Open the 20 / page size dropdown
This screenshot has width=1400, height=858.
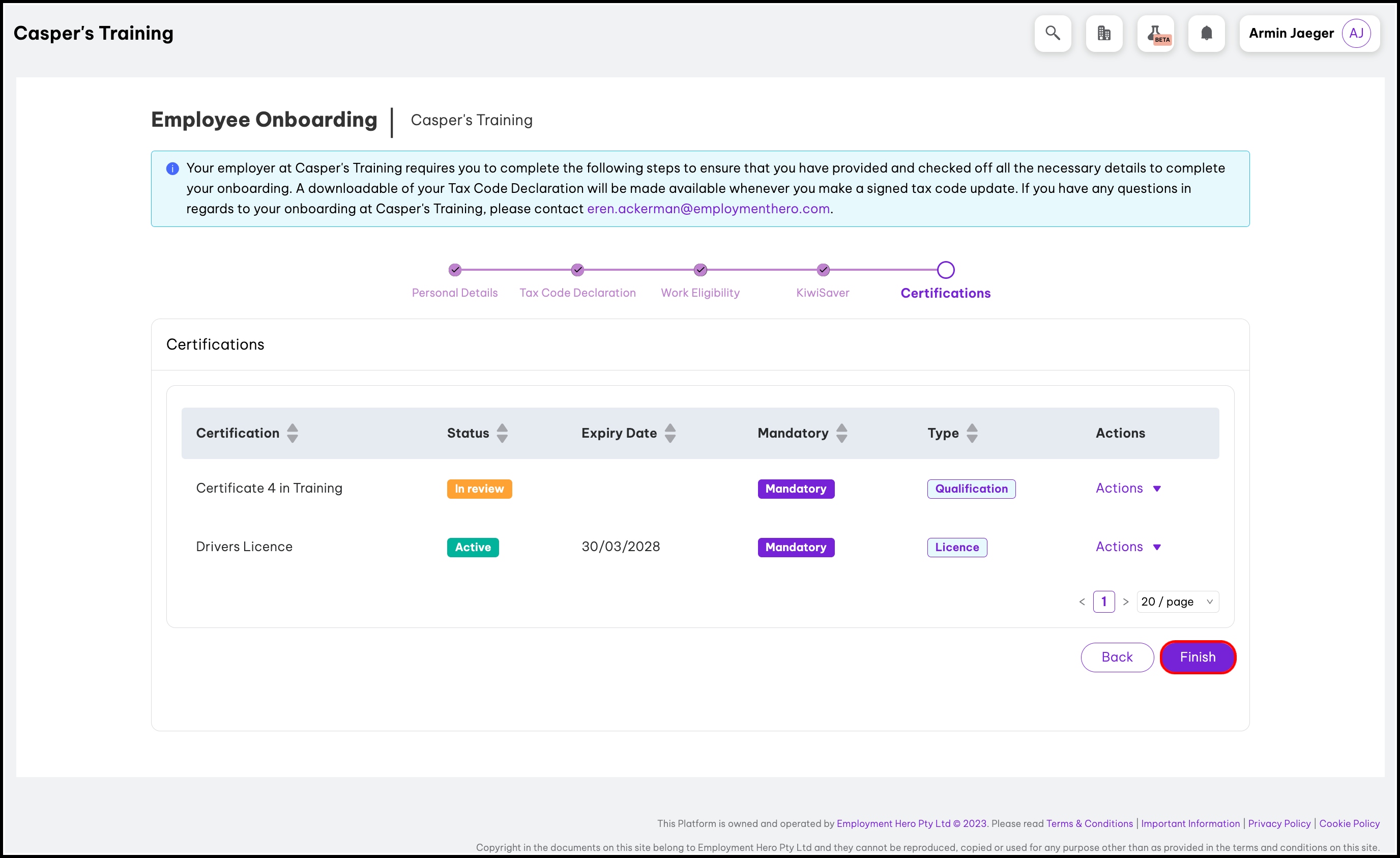1177,602
